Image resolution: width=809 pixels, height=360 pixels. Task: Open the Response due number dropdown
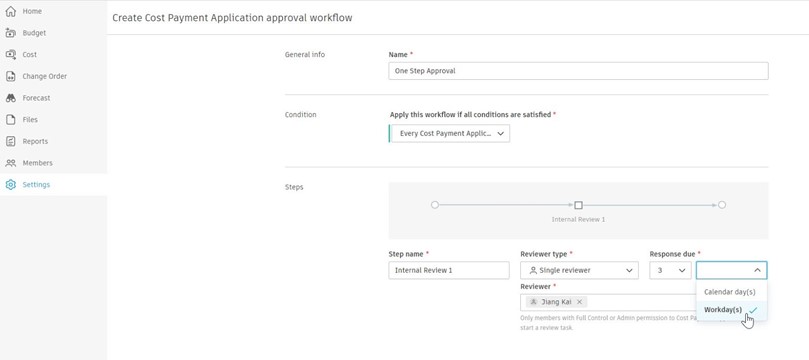tap(670, 270)
